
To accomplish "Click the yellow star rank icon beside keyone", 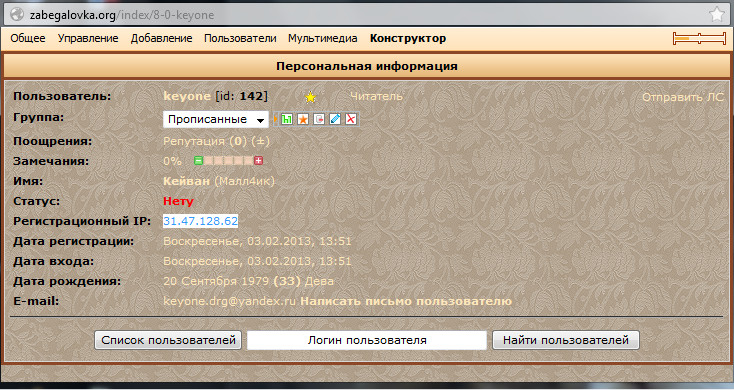I will (x=310, y=97).
